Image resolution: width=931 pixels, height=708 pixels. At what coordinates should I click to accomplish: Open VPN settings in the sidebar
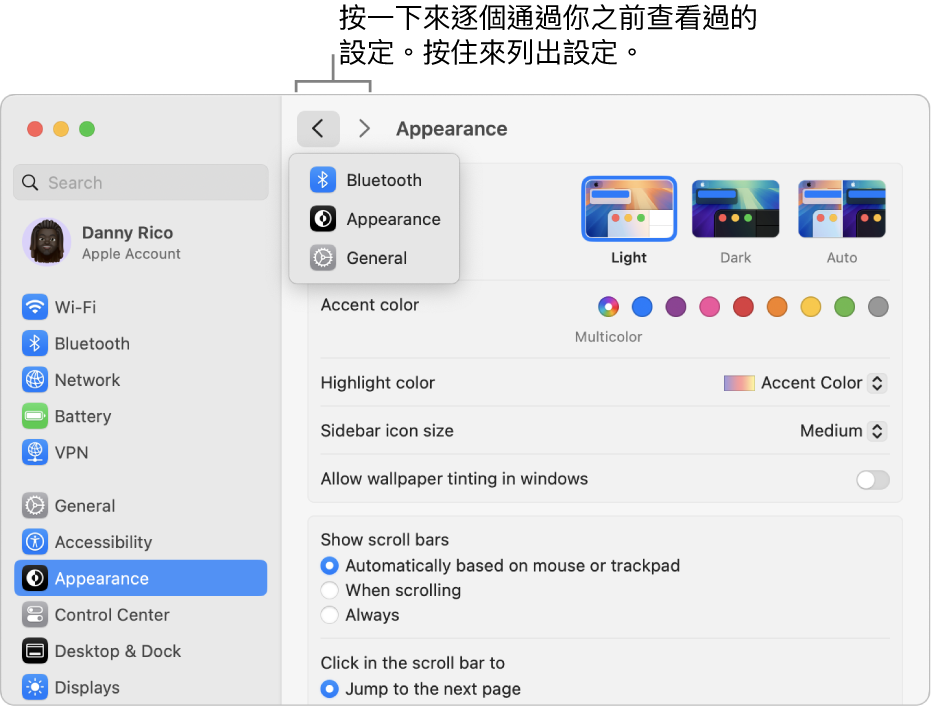(x=141, y=452)
